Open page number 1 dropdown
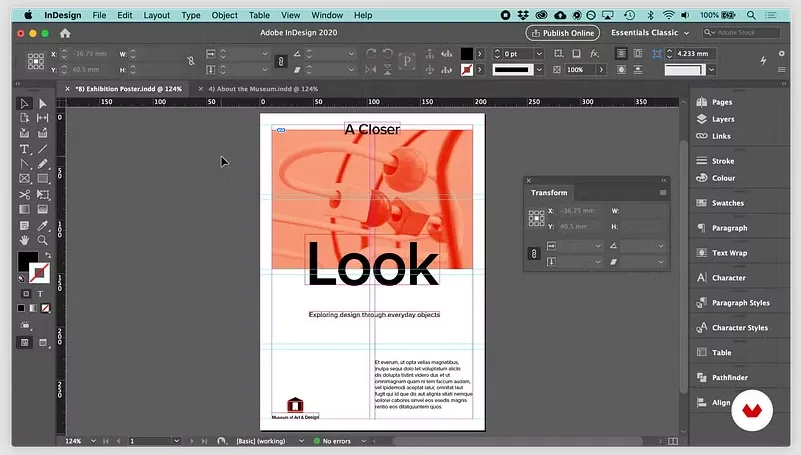The height and width of the screenshot is (455, 801). pos(176,441)
